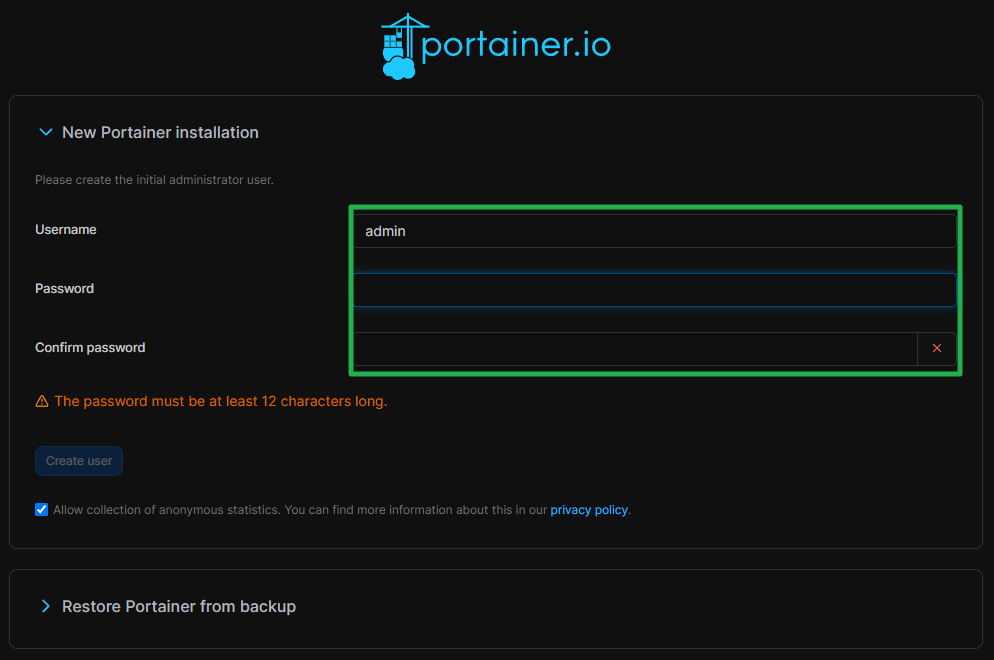Image resolution: width=994 pixels, height=660 pixels.
Task: Click the Confirm password label
Action: coord(90,348)
